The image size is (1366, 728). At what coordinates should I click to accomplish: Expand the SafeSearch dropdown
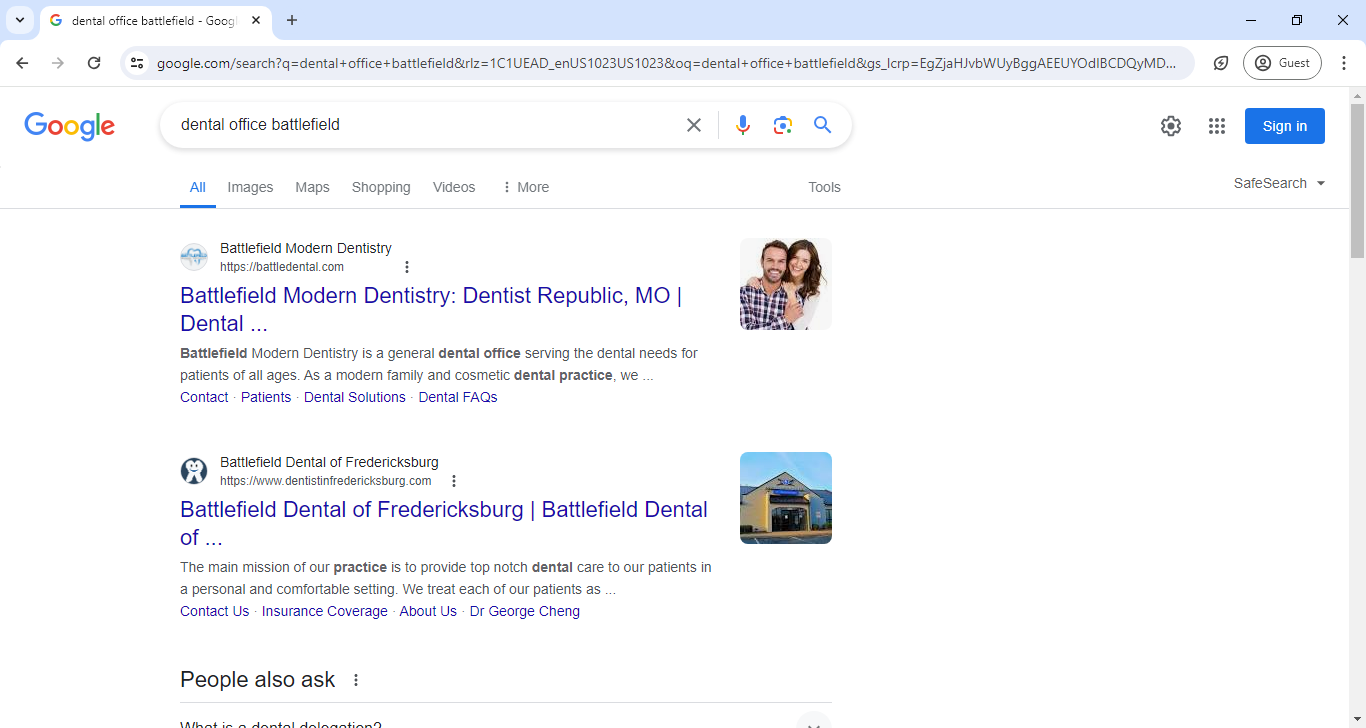coord(1279,183)
